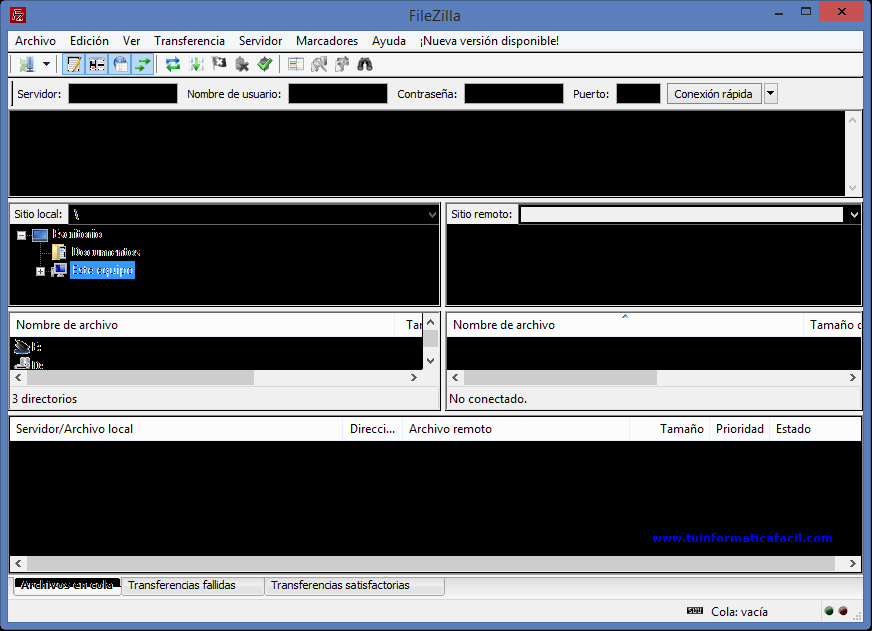Switch to Transferencias satisfactorias tab
The height and width of the screenshot is (631, 872).
354,585
